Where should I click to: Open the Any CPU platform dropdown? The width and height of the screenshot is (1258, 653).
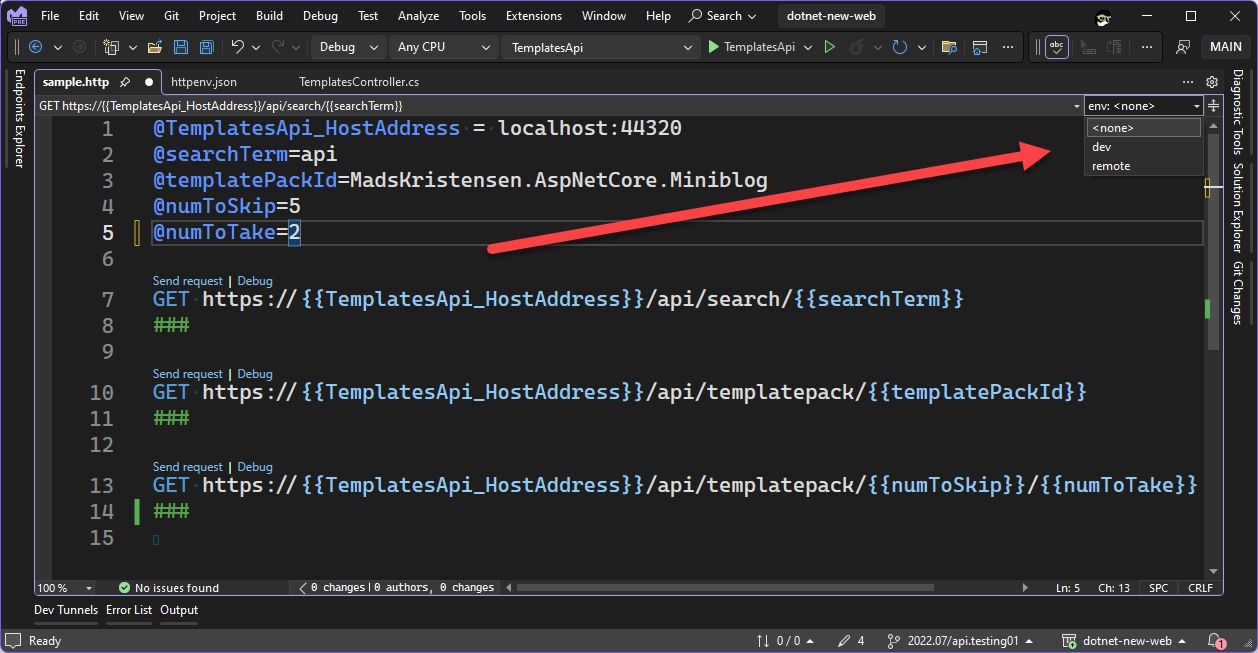(x=442, y=47)
